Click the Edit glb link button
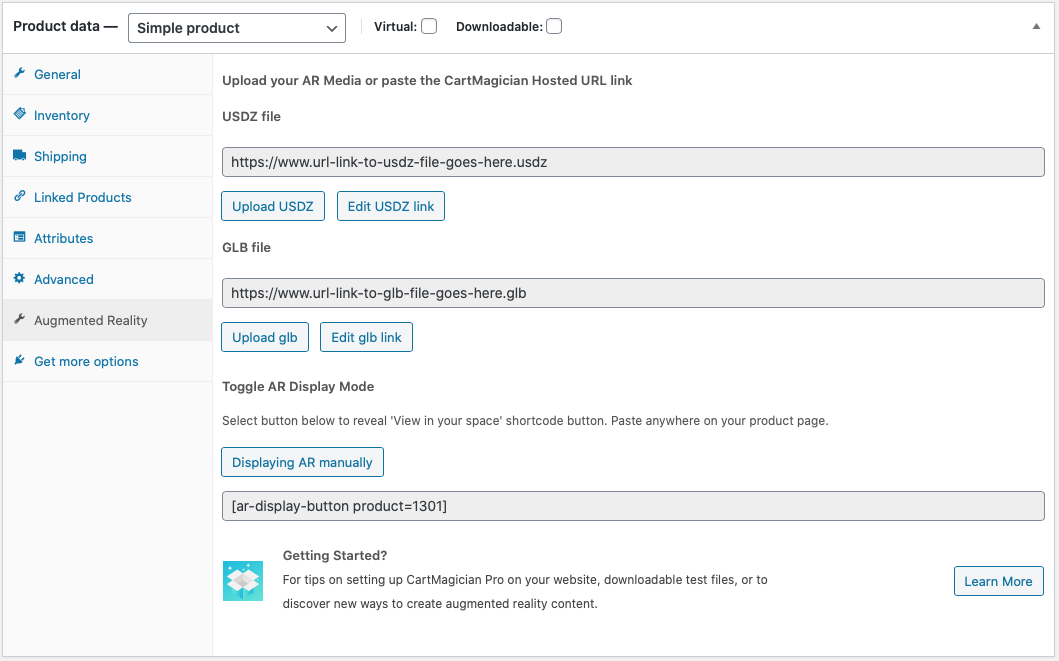This screenshot has height=661, width=1059. (366, 337)
